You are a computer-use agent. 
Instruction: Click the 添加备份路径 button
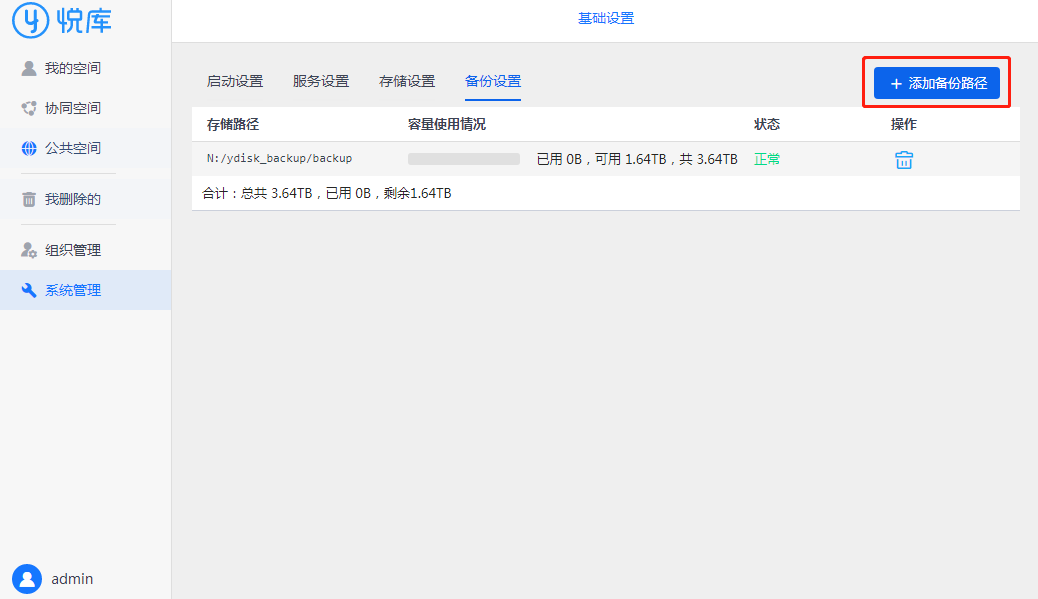point(937,83)
